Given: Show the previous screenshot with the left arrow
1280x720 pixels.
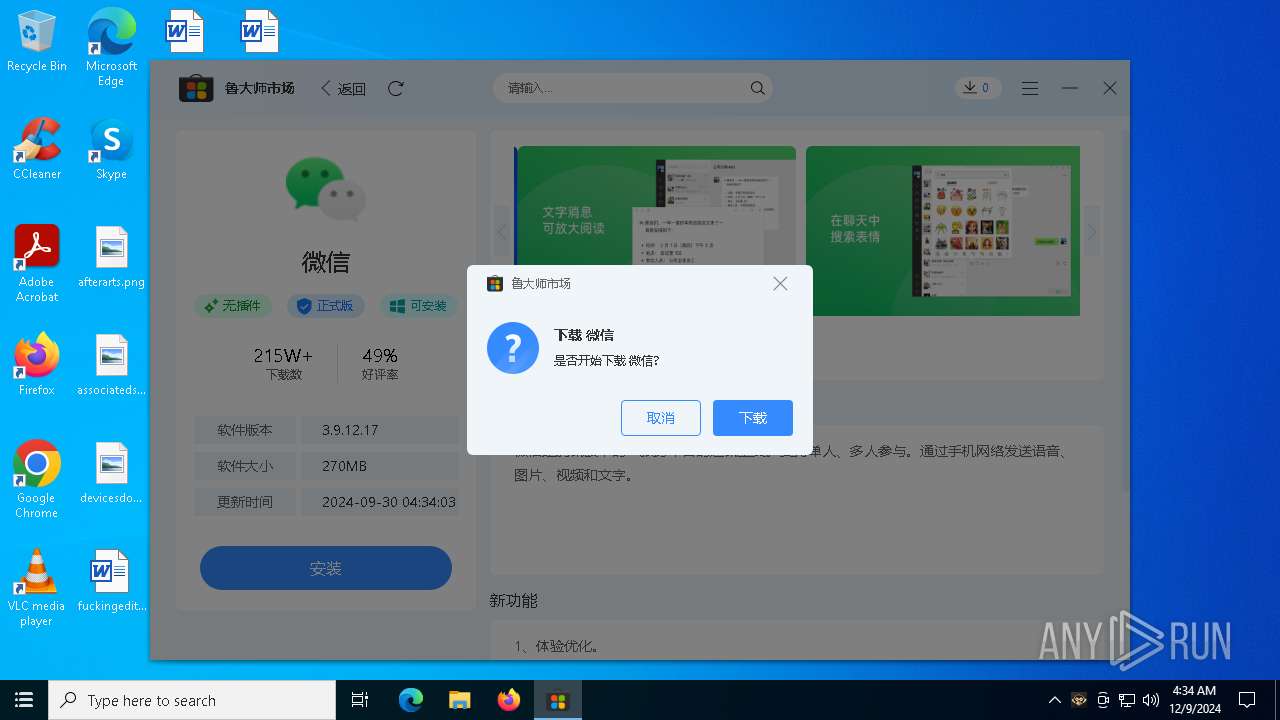Looking at the screenshot, I should coord(502,231).
